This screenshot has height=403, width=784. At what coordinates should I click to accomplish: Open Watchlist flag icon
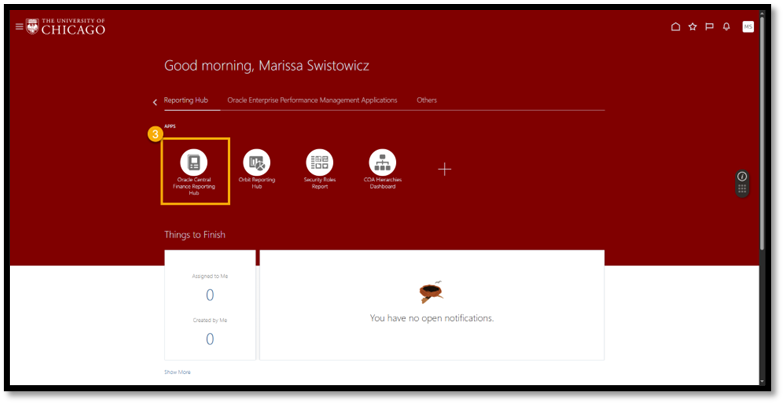click(710, 26)
